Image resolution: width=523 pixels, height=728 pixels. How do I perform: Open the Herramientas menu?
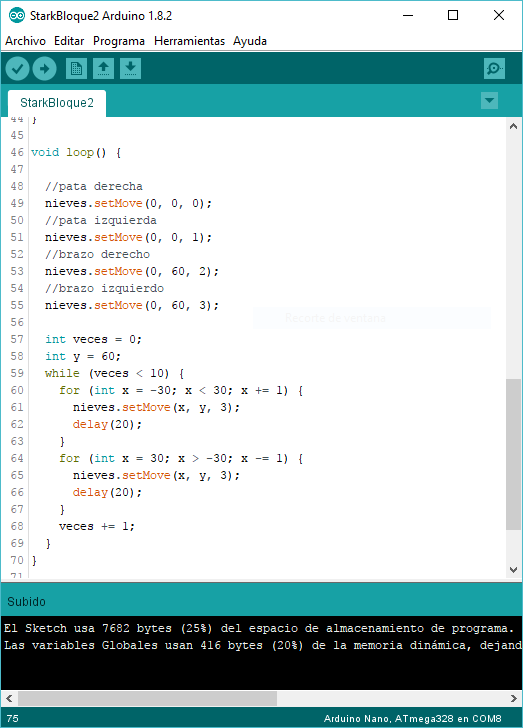(190, 41)
